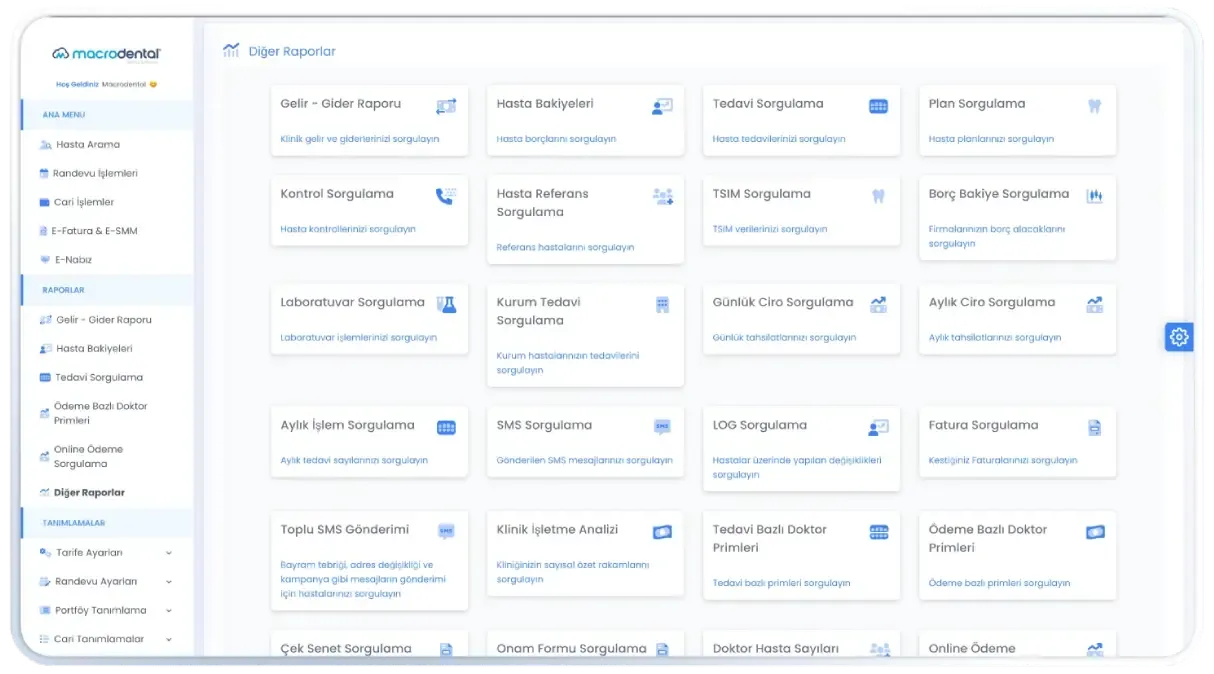Click the Gelir - Gider Raporu card icon
The width and height of the screenshot is (1214, 674).
(x=446, y=106)
